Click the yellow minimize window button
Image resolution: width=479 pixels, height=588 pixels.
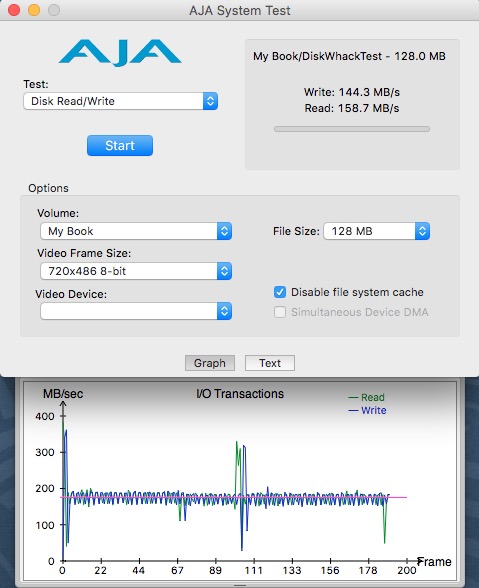pyautogui.click(x=34, y=10)
